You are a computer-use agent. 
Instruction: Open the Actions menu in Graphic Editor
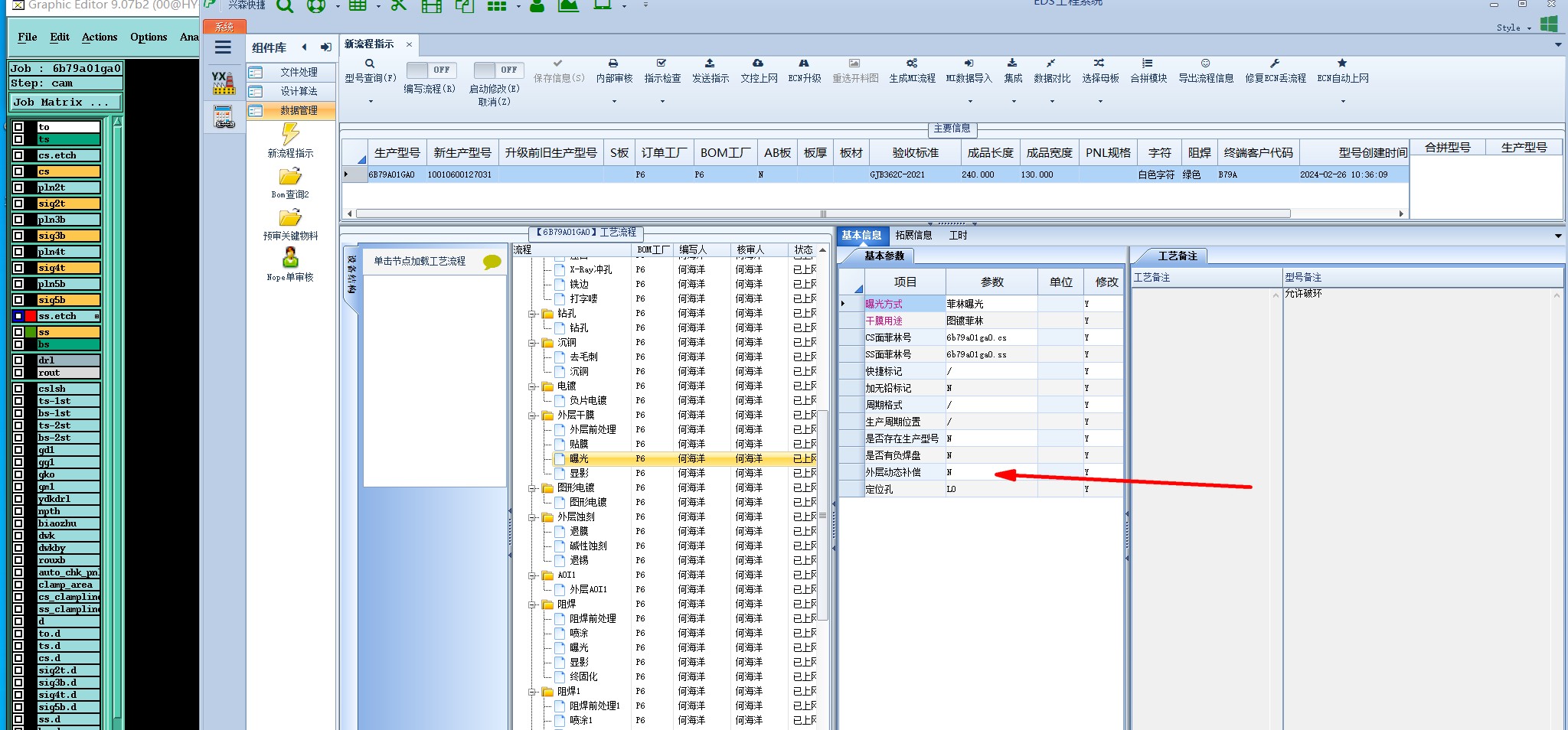pos(100,37)
